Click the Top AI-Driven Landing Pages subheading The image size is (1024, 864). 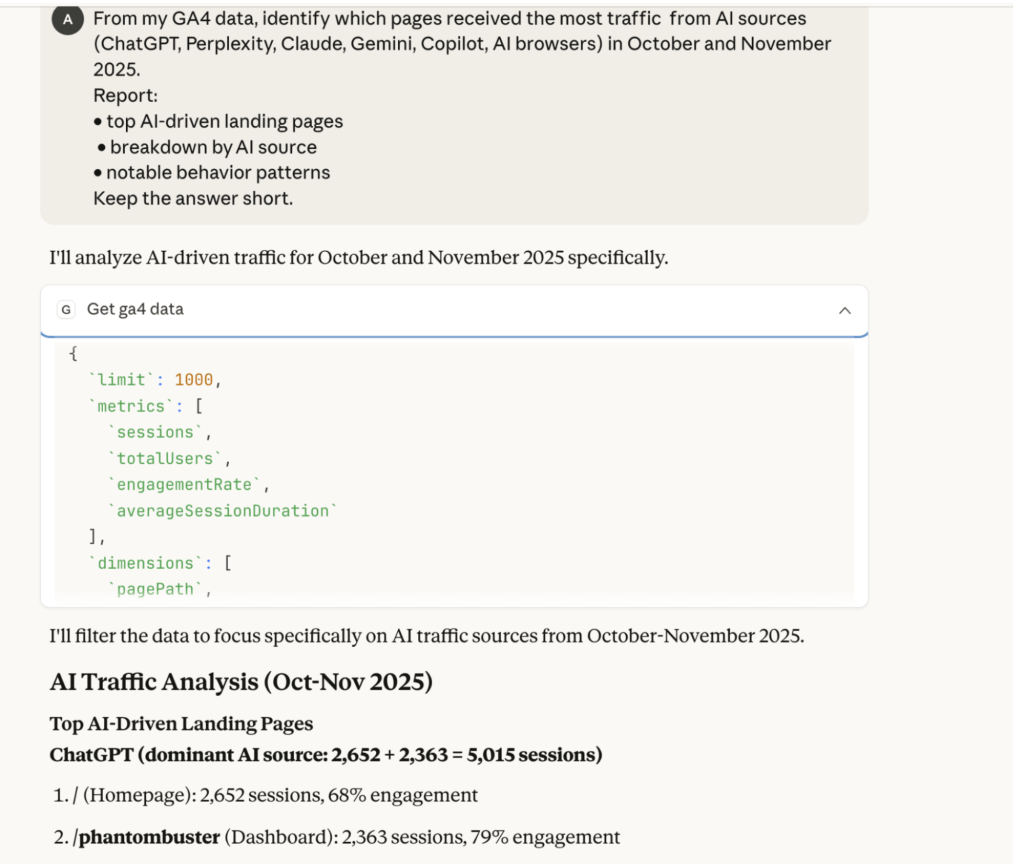coord(181,723)
